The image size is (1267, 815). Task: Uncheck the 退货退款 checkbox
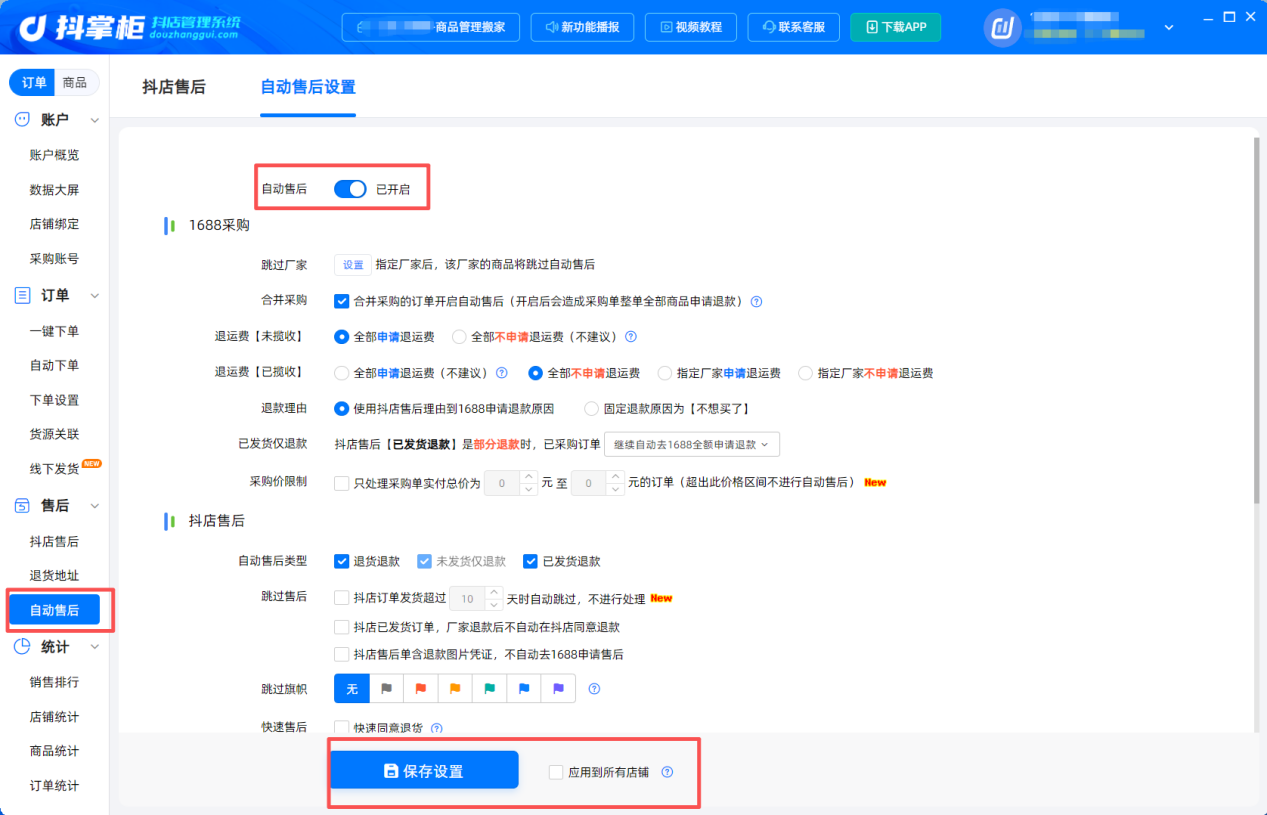(342, 561)
